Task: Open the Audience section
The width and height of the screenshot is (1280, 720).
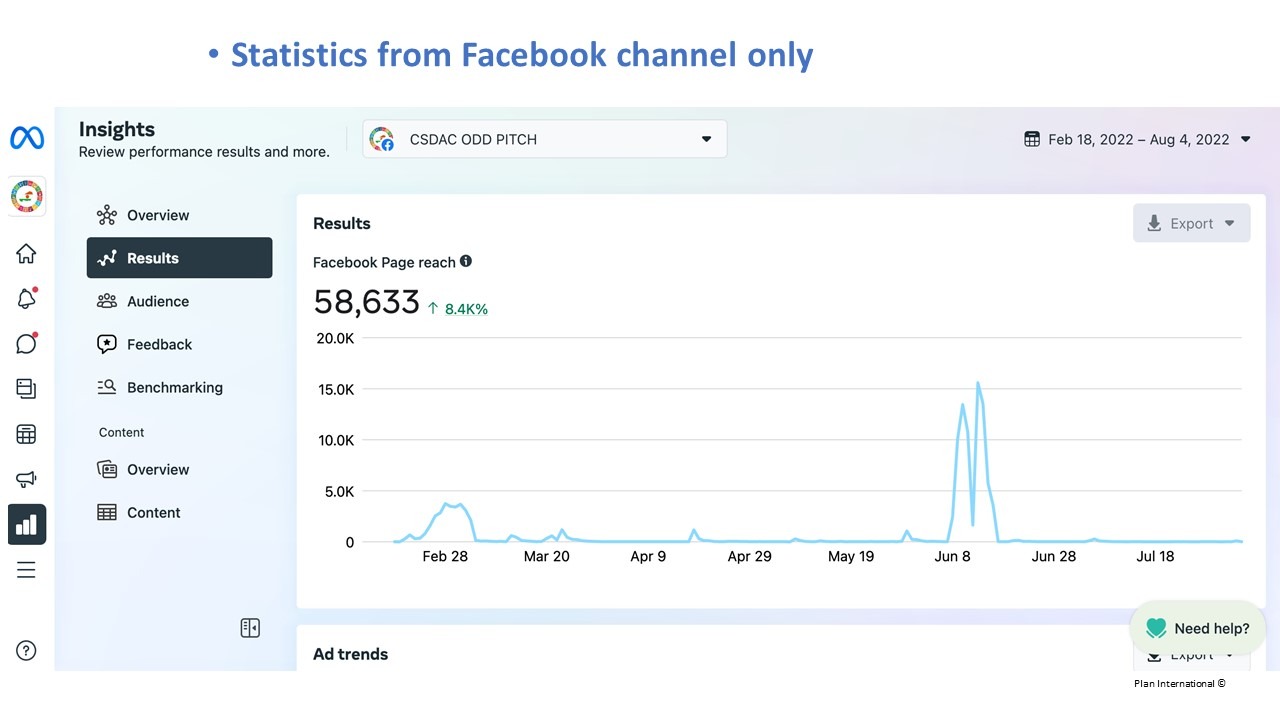Action: pos(179,301)
